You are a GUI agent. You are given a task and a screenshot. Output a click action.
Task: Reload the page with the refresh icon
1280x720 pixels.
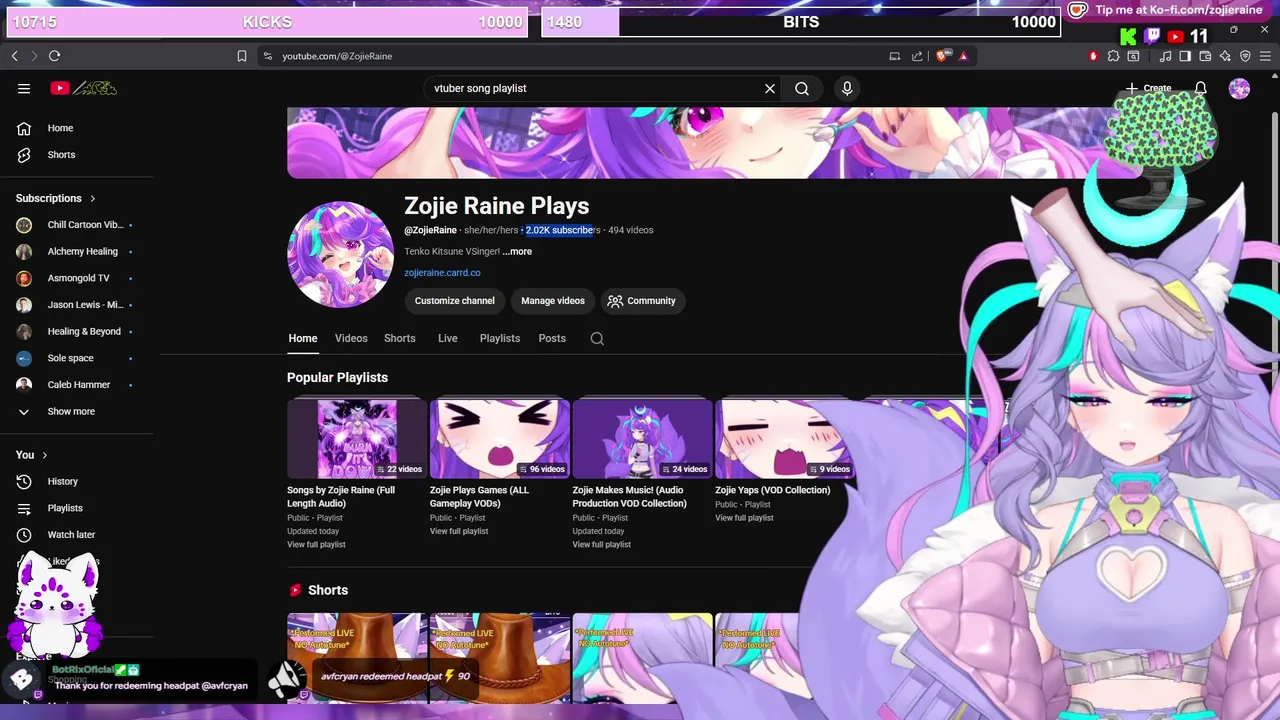(x=54, y=56)
